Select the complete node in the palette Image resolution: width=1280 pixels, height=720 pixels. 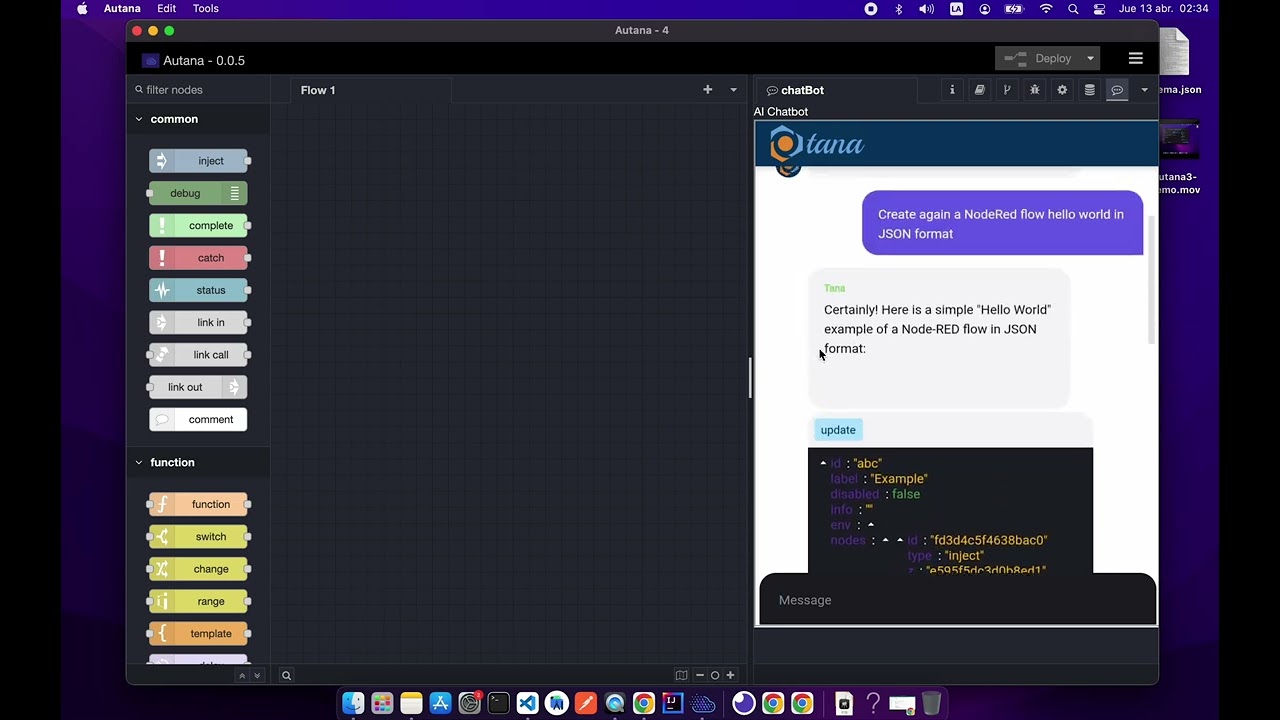(198, 226)
